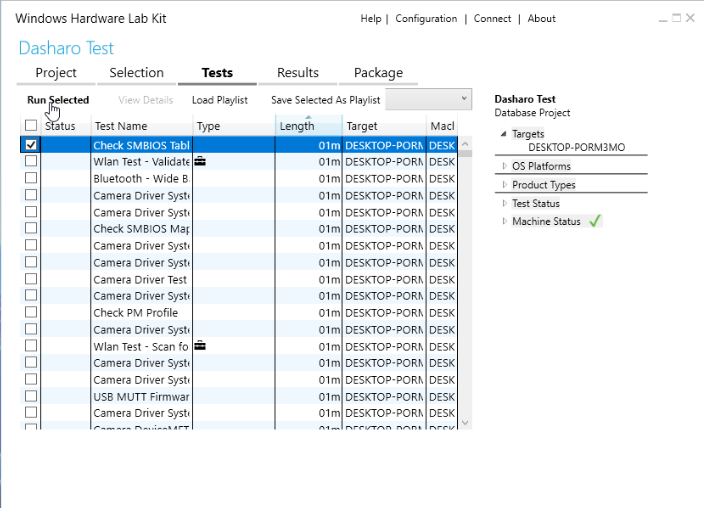Toggle the select-all checkbox in header
Viewport: 704px width, 508px height.
pos(31,125)
